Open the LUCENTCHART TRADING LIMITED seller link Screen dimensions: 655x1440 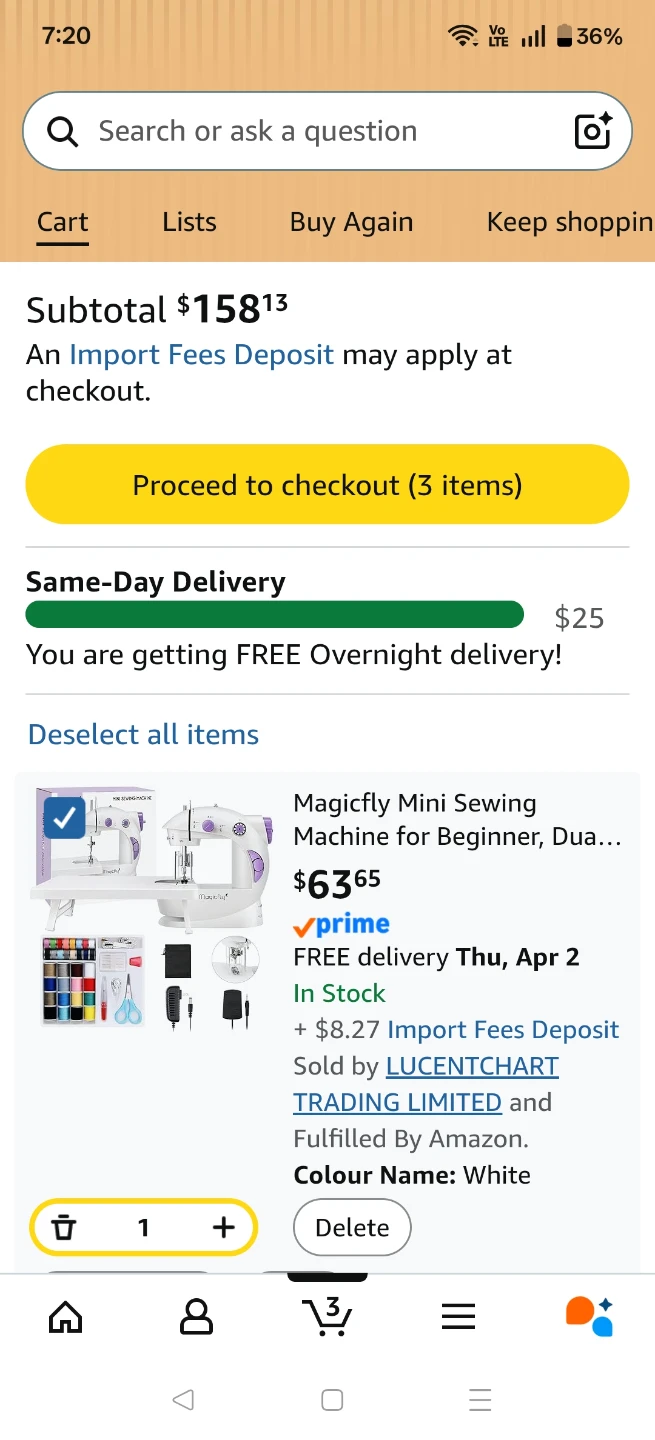point(471,1066)
